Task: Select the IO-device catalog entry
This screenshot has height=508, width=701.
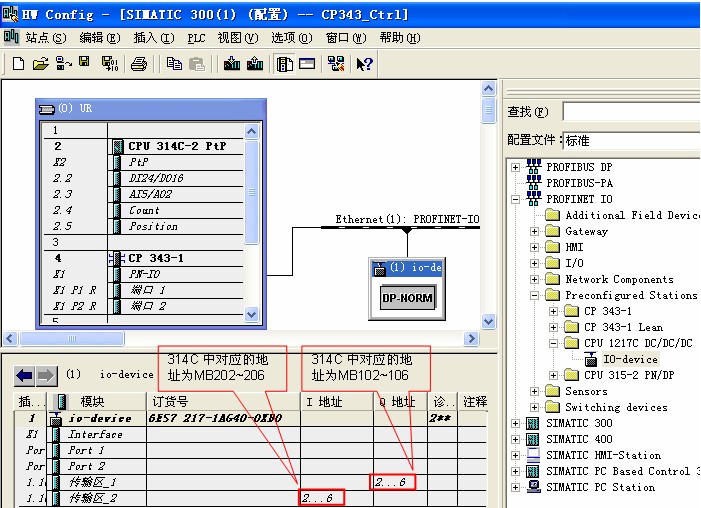Action: pos(630,359)
